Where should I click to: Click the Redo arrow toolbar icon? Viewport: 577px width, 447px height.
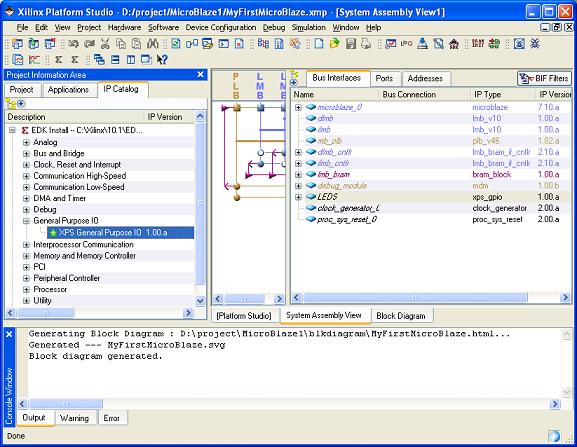coord(89,44)
